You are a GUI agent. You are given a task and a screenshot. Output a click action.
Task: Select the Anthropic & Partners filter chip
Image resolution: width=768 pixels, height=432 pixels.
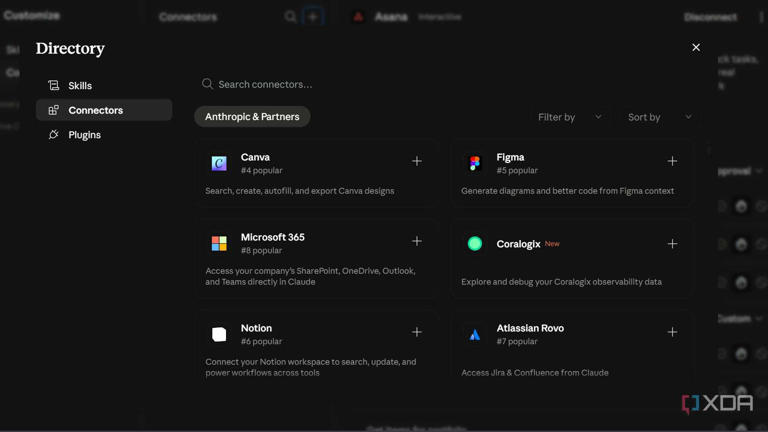click(x=252, y=117)
